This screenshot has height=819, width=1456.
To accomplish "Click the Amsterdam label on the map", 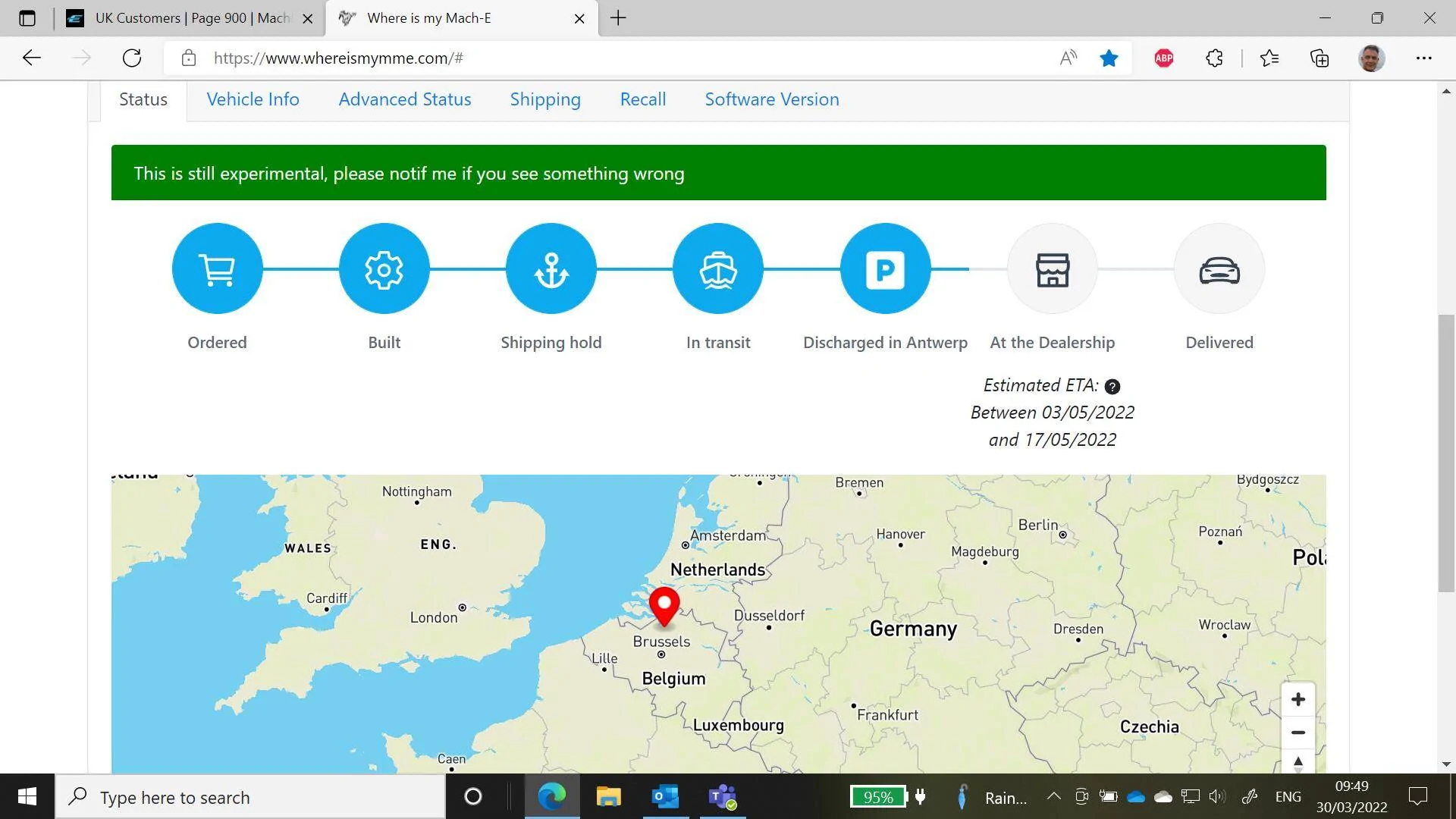I will (728, 535).
